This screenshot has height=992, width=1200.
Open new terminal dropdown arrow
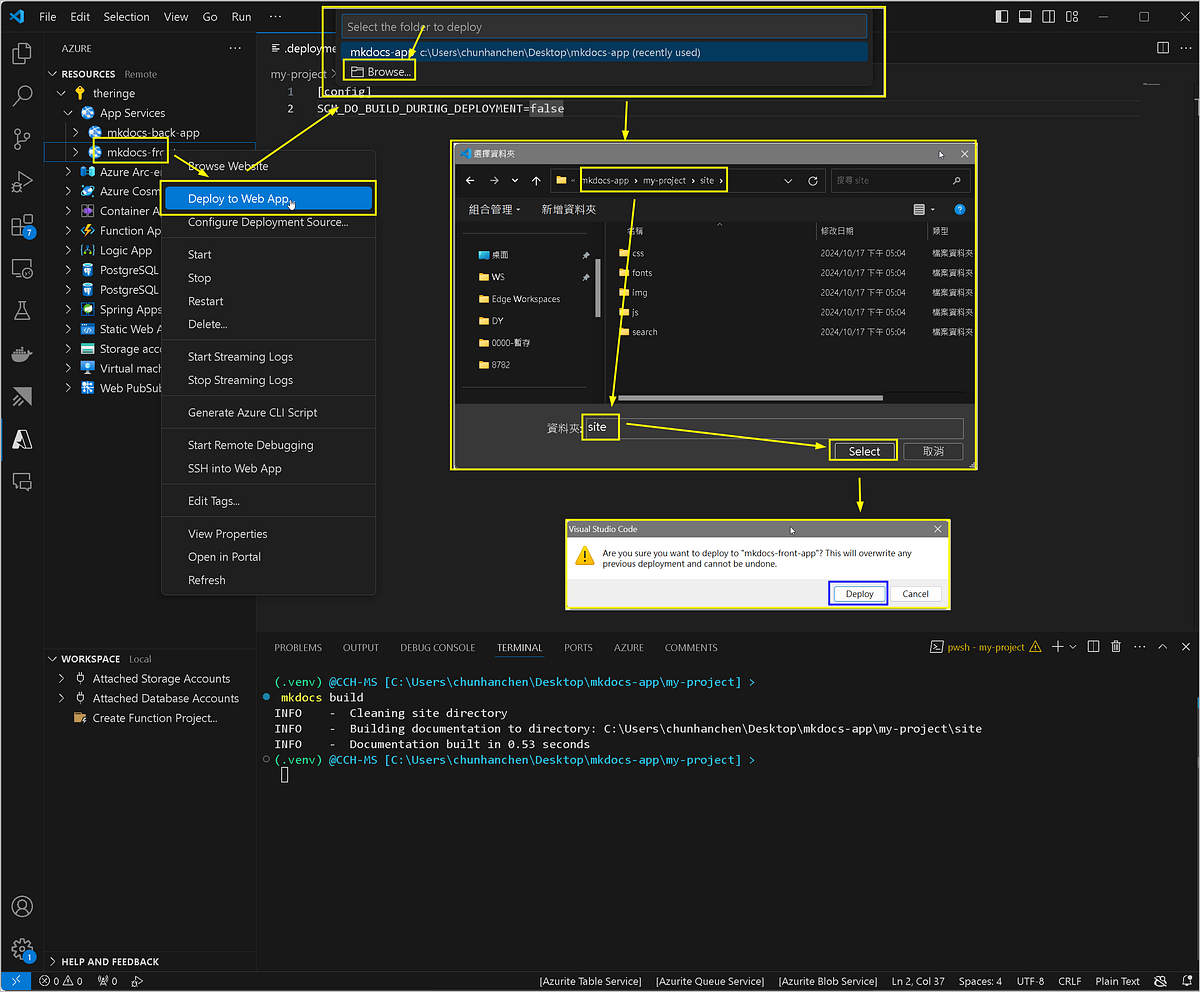click(1073, 647)
